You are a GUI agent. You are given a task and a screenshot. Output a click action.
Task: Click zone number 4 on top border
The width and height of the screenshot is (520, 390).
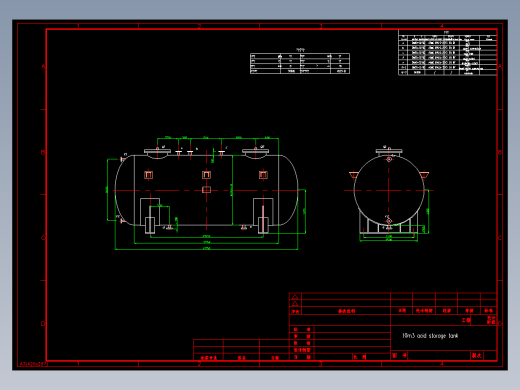pyautogui.click(x=442, y=26)
